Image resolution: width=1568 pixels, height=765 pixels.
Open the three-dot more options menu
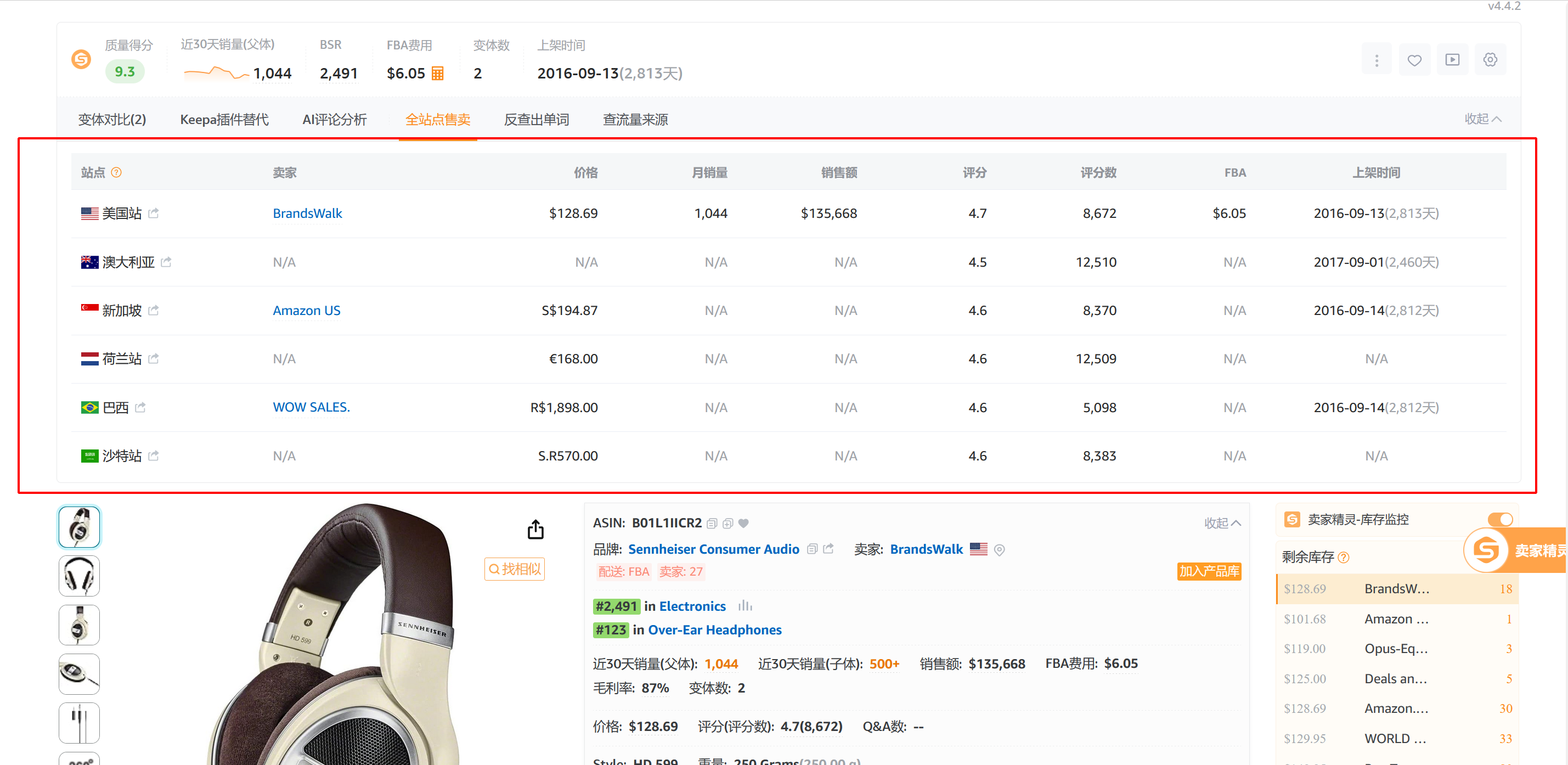click(1377, 60)
